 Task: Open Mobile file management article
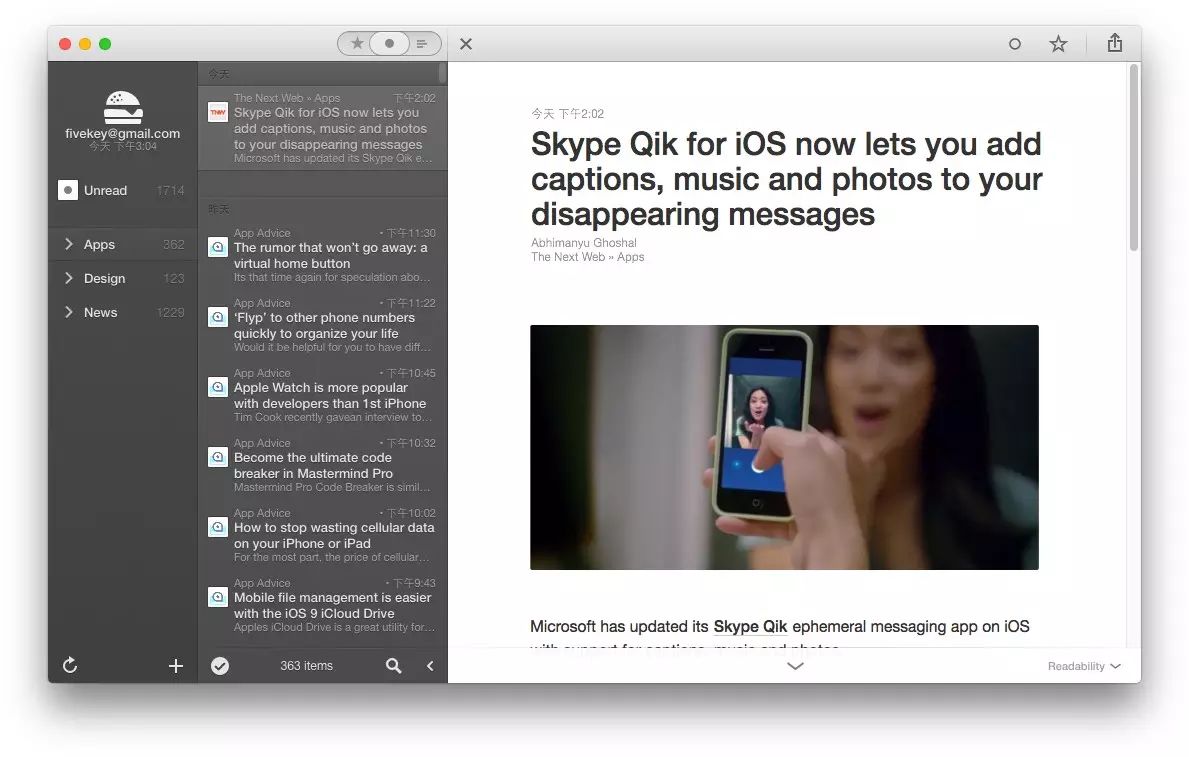(x=323, y=605)
